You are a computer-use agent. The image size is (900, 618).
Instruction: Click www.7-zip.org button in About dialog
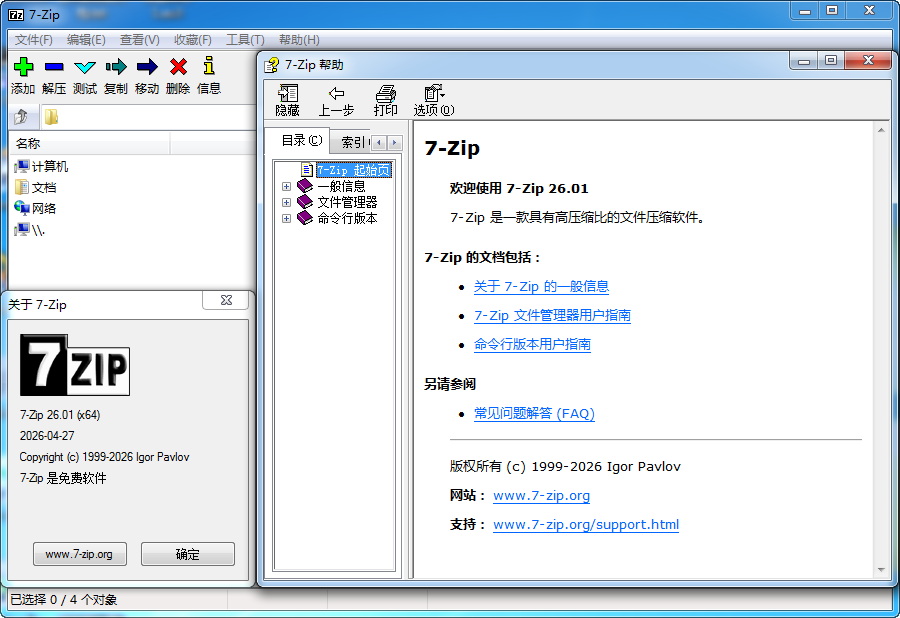[x=80, y=554]
